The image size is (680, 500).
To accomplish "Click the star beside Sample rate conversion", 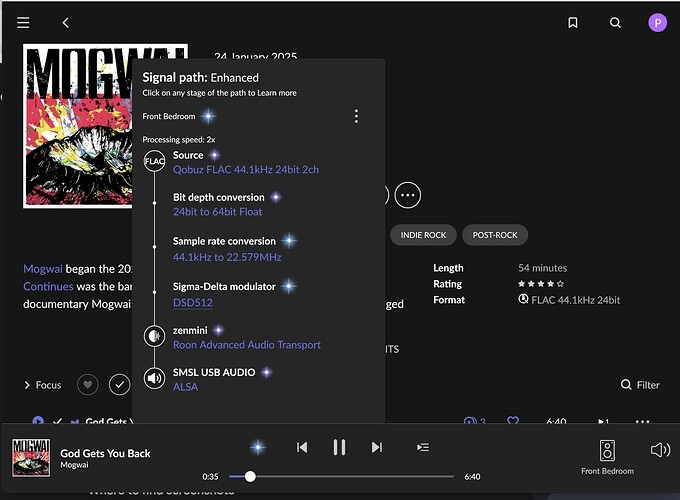I will coord(289,241).
